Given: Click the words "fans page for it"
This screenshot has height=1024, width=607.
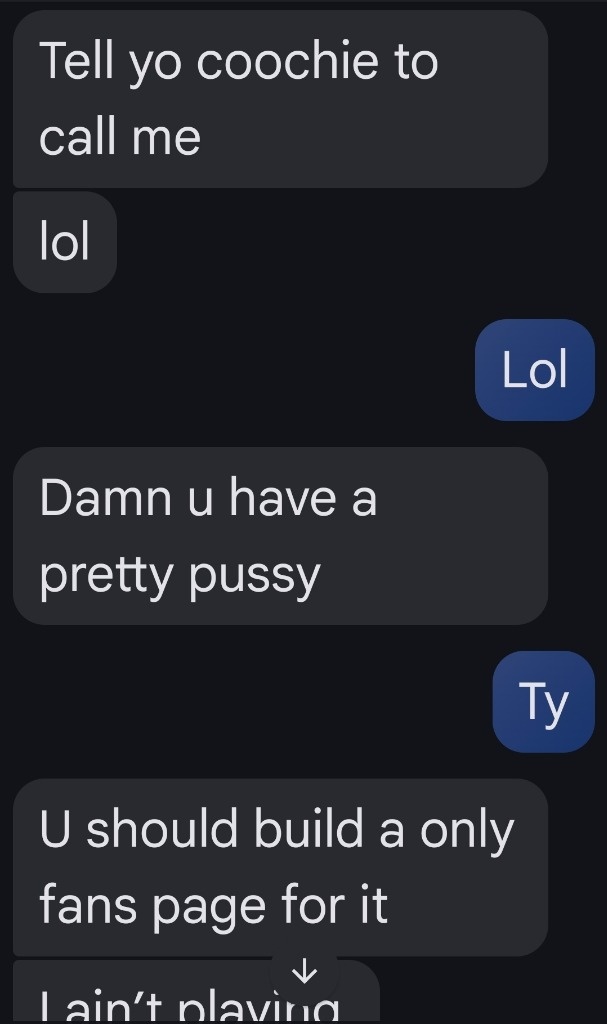Looking at the screenshot, I should pyautogui.click(x=214, y=906).
